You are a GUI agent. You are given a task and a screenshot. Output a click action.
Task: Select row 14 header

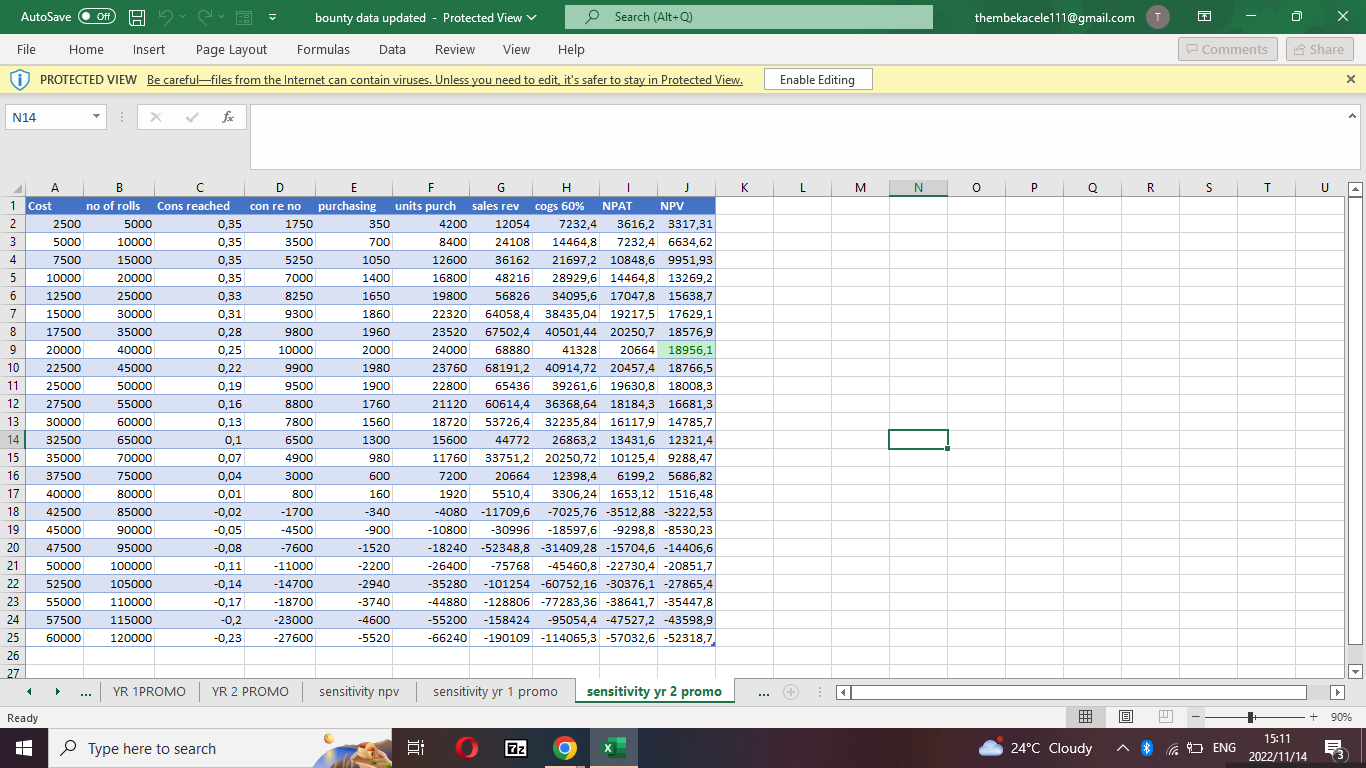click(12, 439)
